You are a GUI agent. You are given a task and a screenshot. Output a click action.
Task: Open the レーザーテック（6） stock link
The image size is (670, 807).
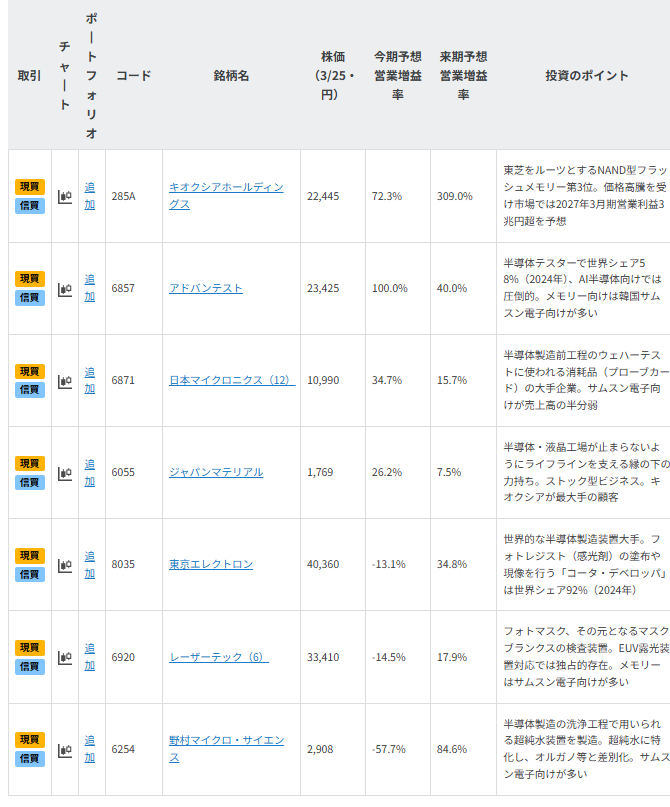[x=219, y=657]
